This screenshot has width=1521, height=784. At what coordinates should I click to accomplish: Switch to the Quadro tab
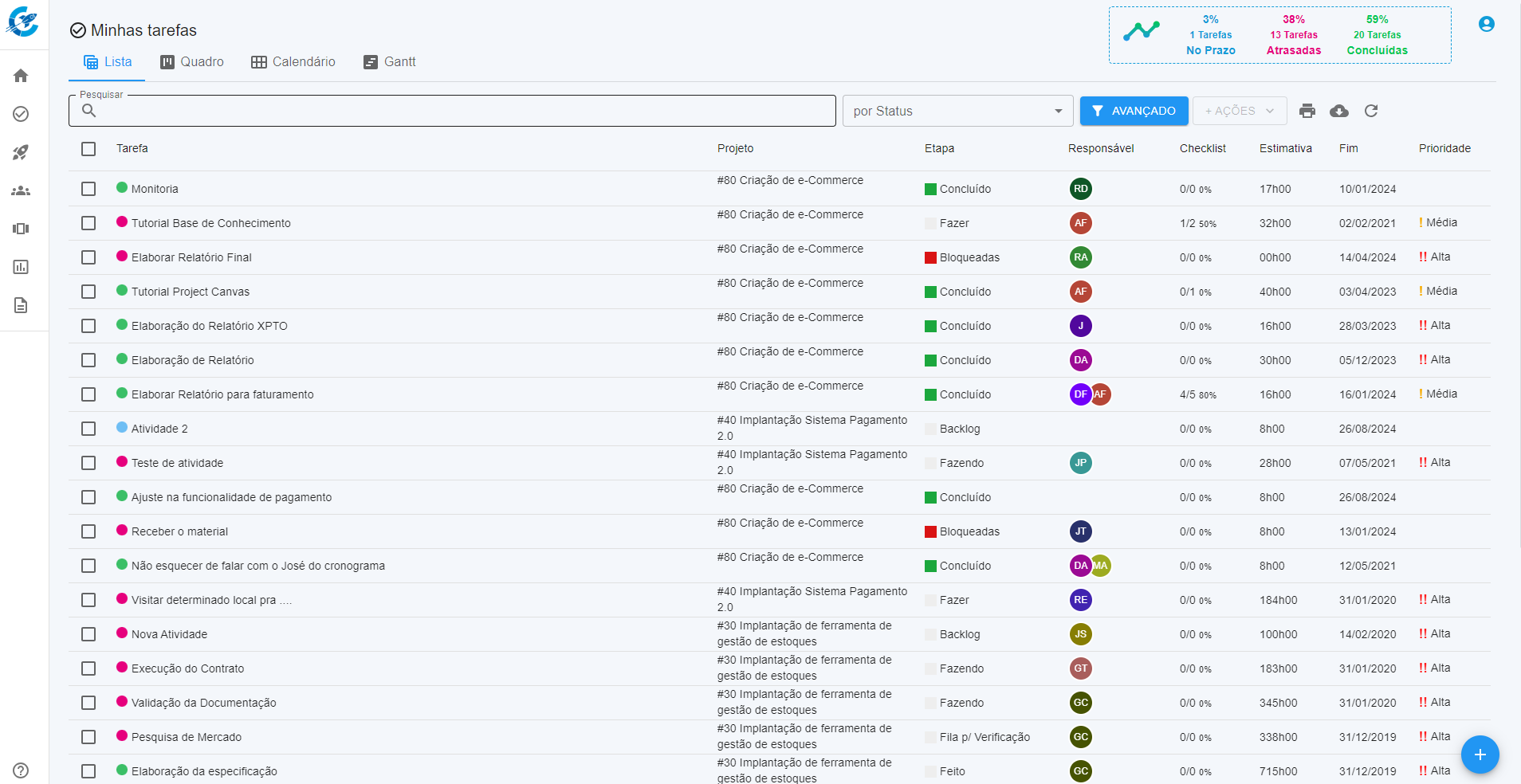point(192,62)
